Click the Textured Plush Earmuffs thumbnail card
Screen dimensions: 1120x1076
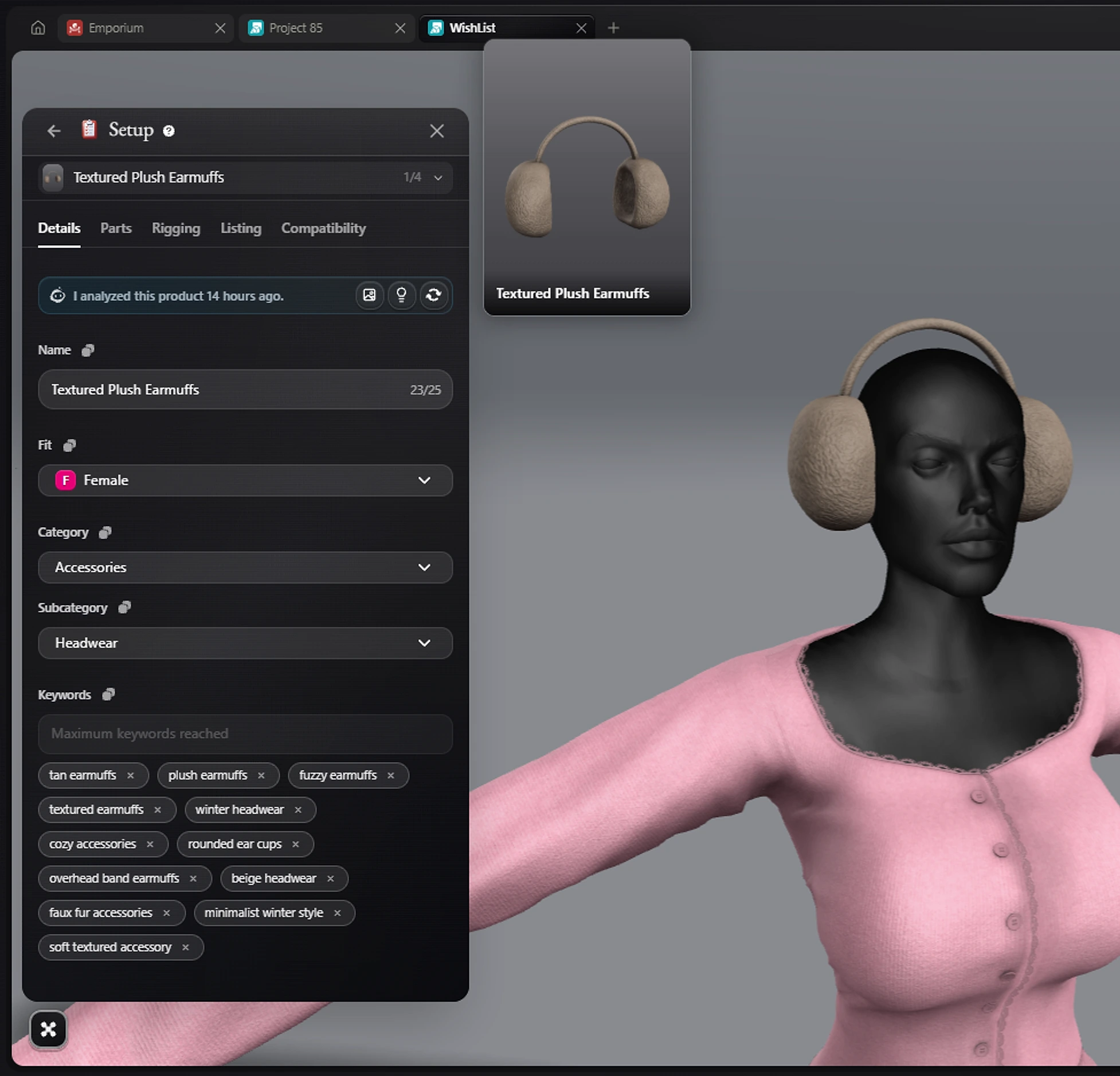point(587,178)
